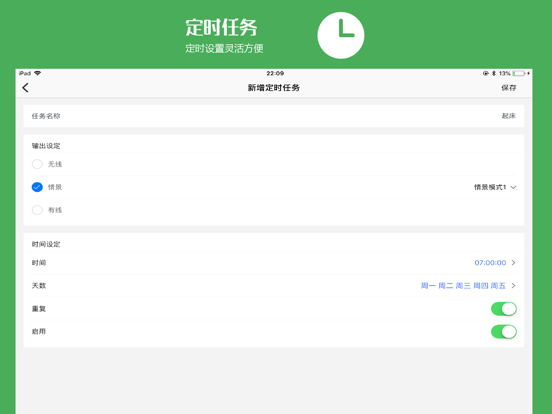
Task: Tap the battery indicator in the status bar
Action: (519, 73)
